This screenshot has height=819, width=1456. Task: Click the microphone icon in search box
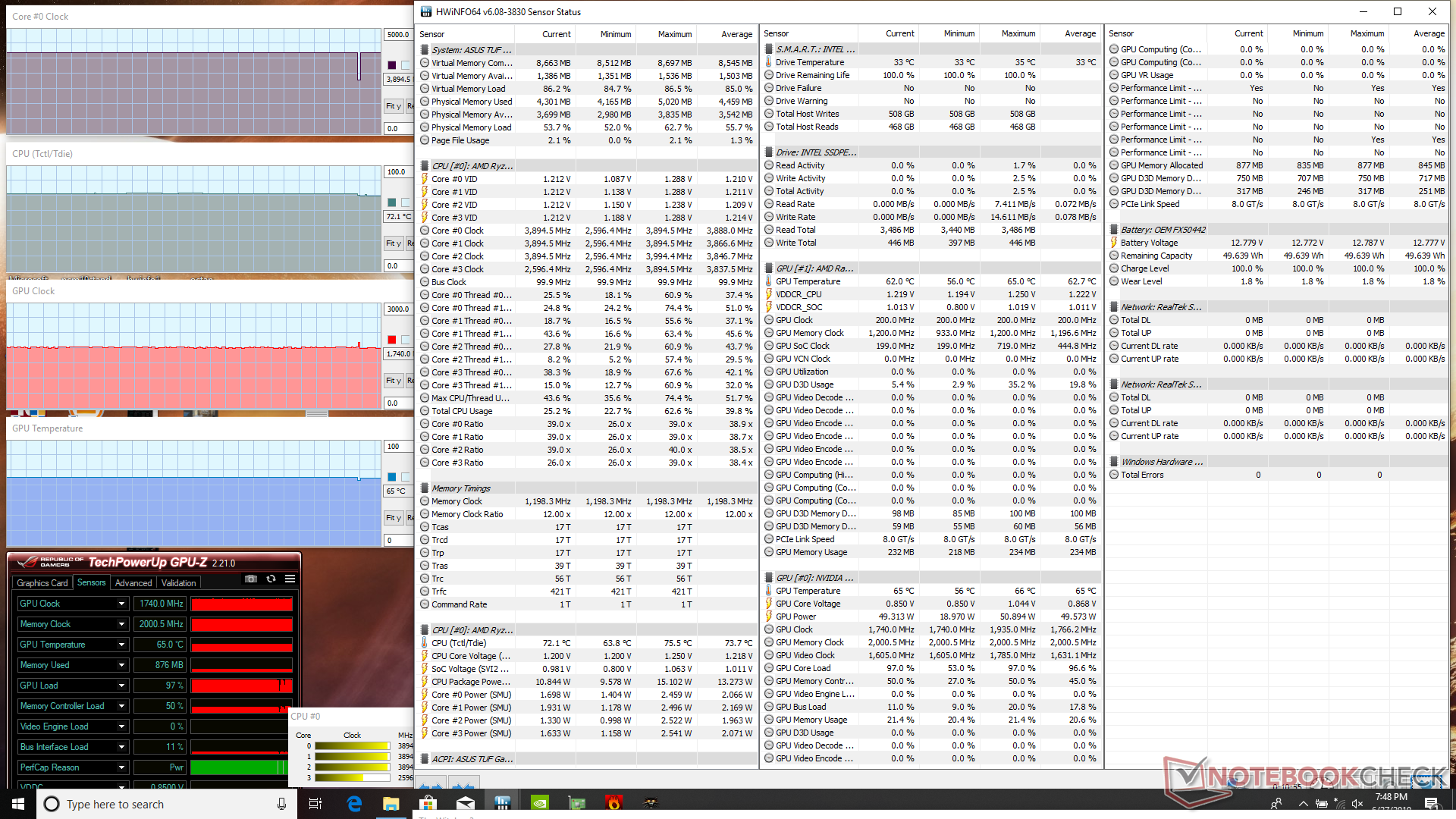281,804
